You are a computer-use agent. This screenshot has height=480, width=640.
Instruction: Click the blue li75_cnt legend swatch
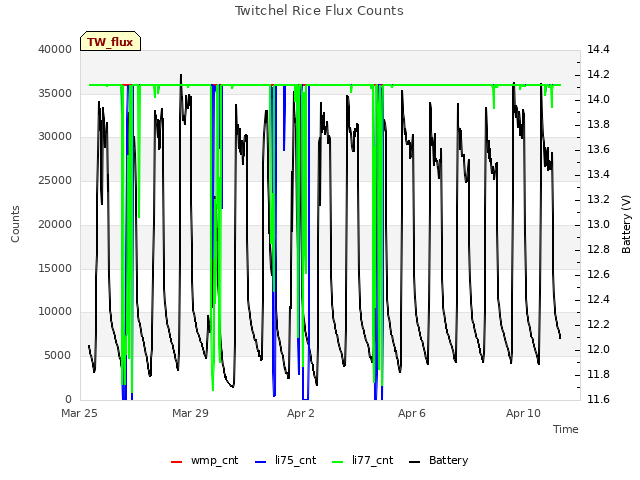260,462
